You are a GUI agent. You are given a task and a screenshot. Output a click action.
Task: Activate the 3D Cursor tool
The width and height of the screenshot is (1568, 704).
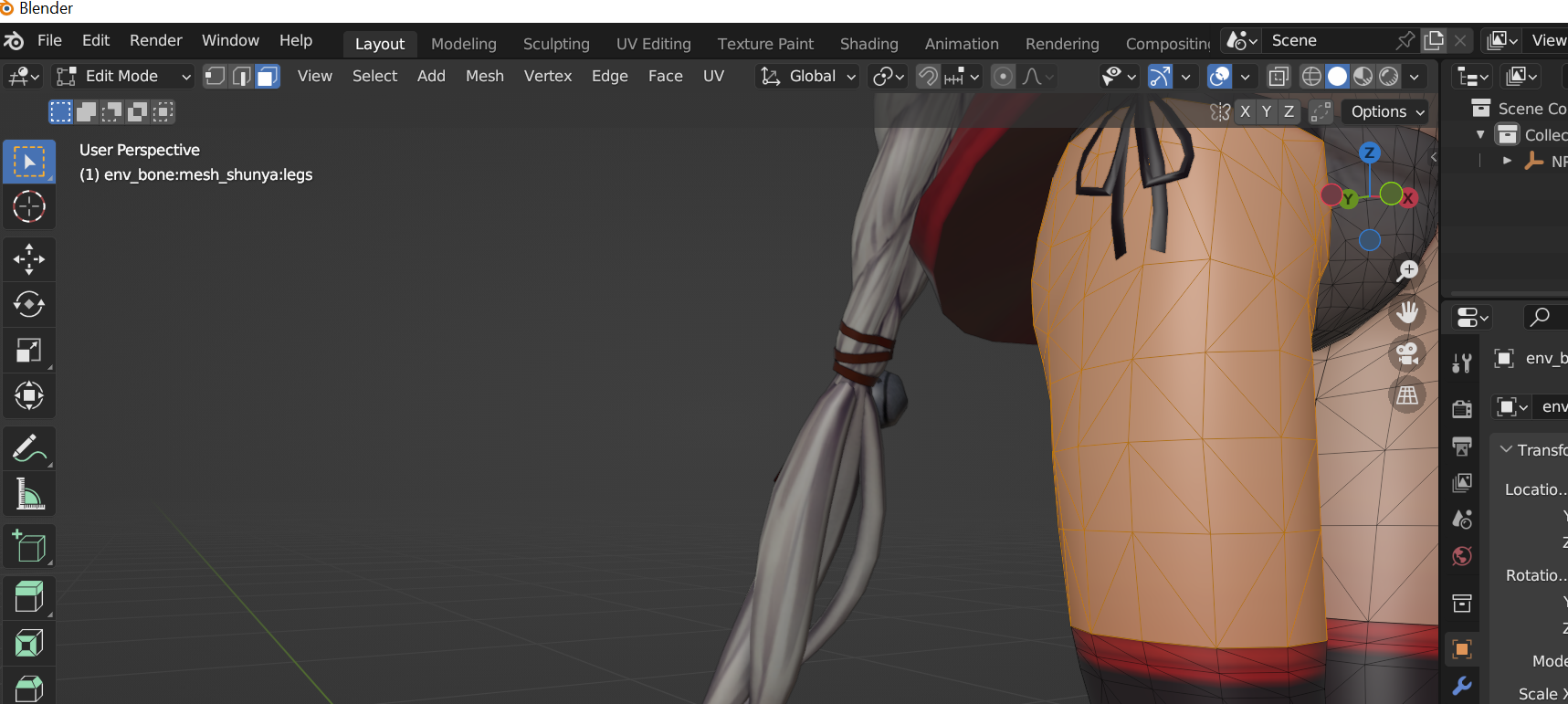tap(29, 207)
